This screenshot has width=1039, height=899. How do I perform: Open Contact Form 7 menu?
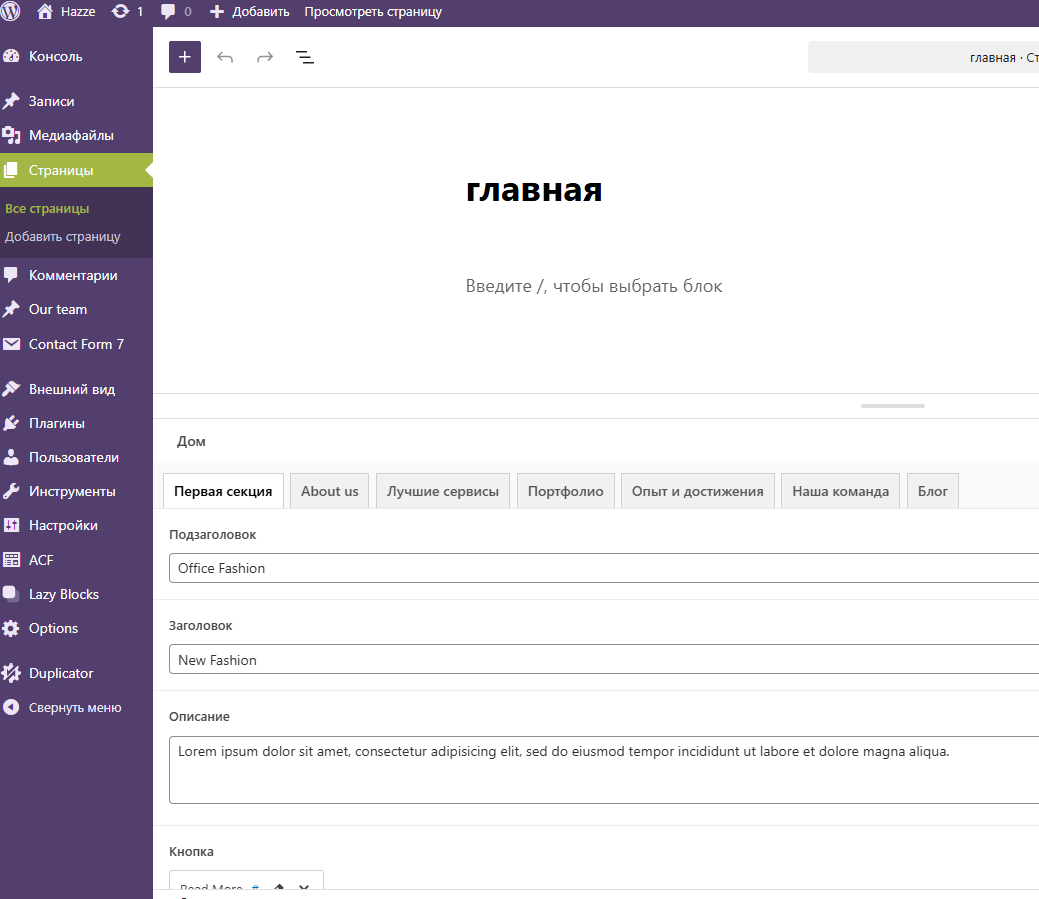point(76,344)
